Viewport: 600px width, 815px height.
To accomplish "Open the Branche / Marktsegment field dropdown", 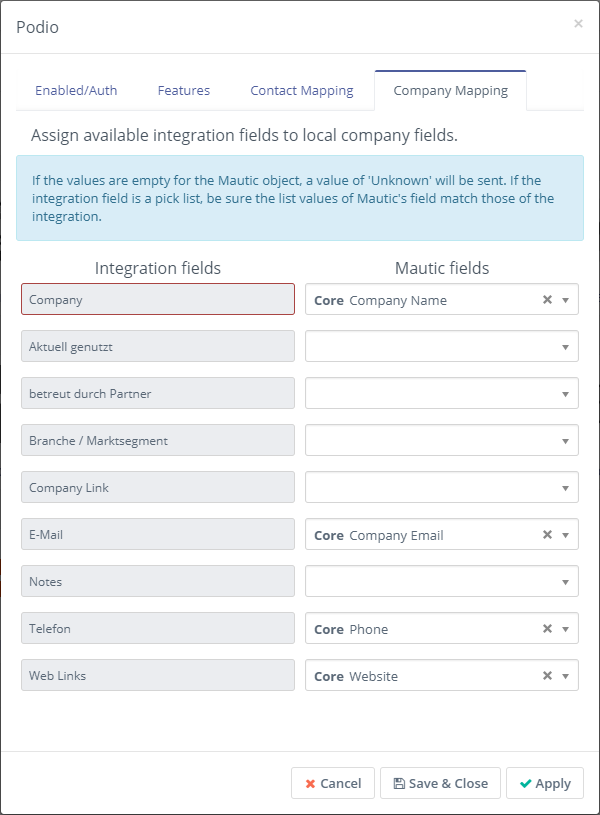I will click(x=441, y=441).
